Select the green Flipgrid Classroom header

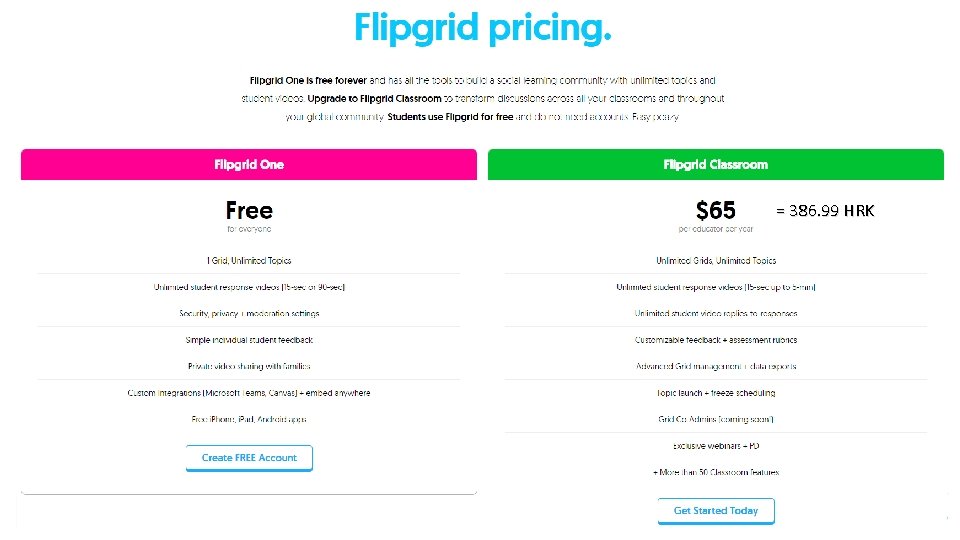click(x=716, y=164)
